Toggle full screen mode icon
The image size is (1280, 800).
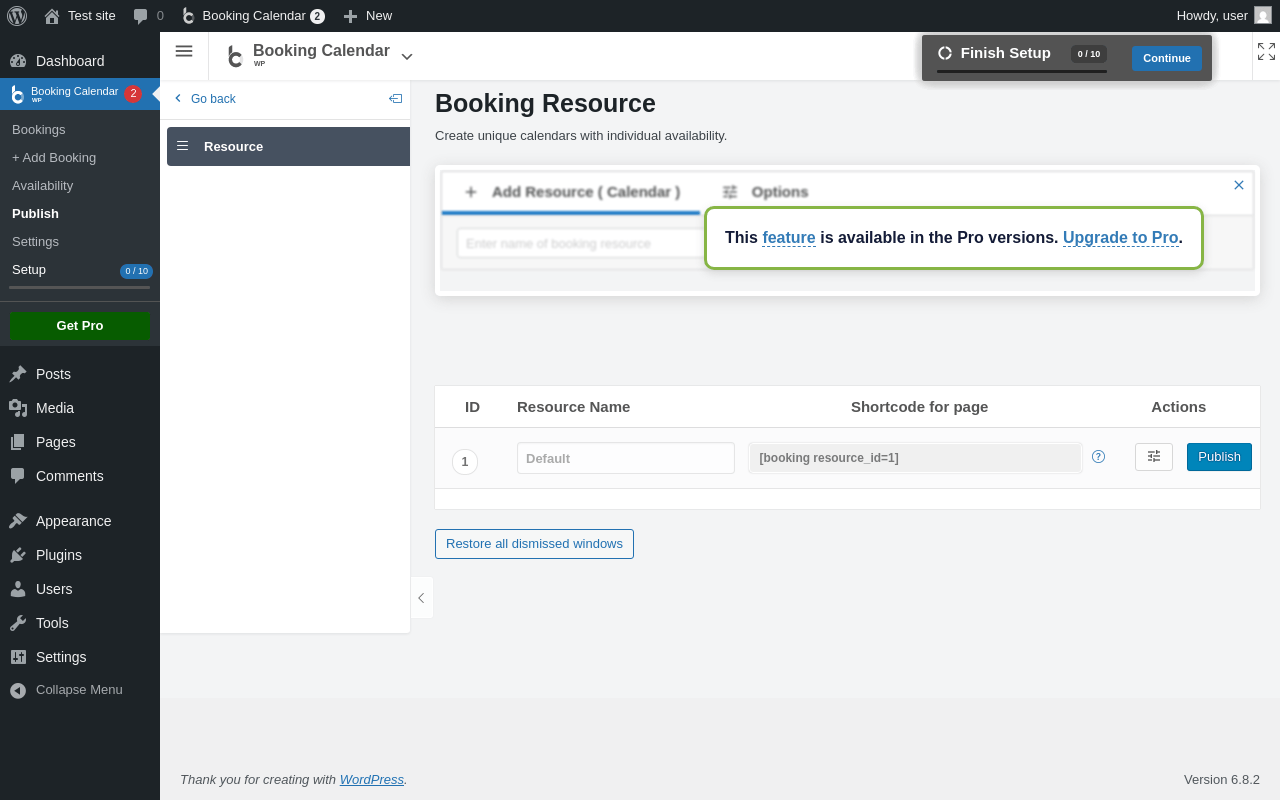point(1267,52)
